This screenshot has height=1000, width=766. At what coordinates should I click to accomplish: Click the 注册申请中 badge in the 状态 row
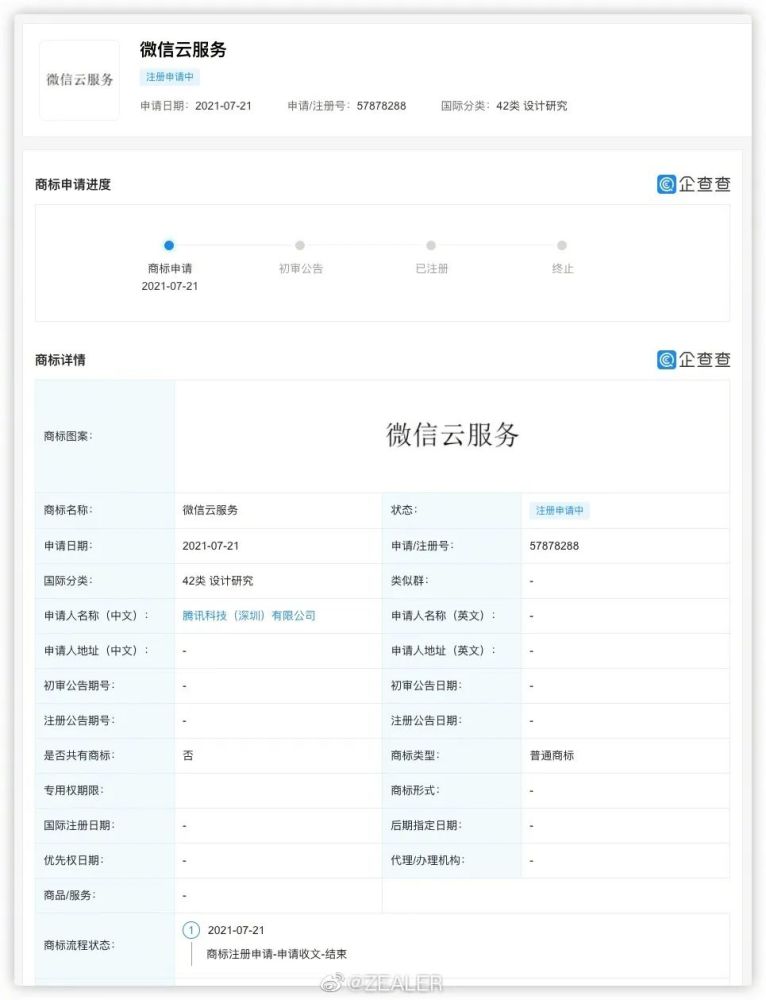point(559,510)
